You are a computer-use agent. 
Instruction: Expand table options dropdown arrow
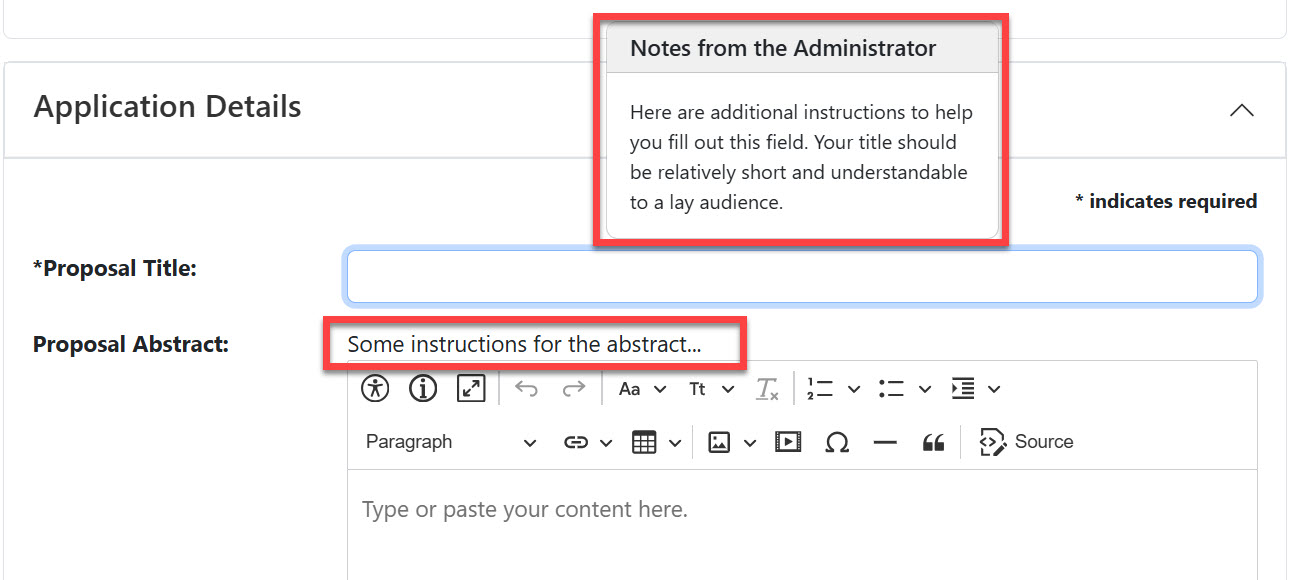675,443
